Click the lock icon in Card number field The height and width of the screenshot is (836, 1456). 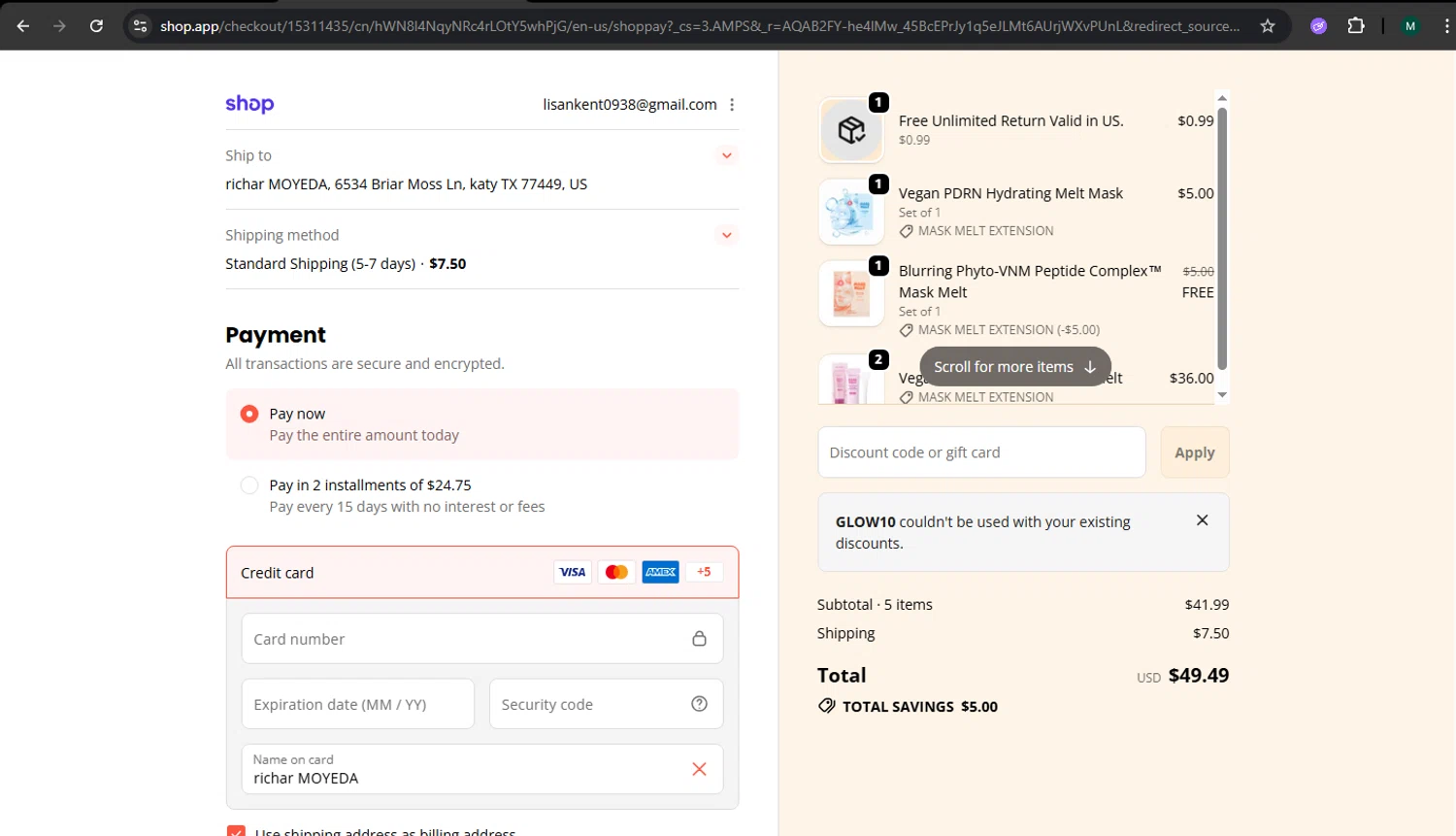point(699,639)
